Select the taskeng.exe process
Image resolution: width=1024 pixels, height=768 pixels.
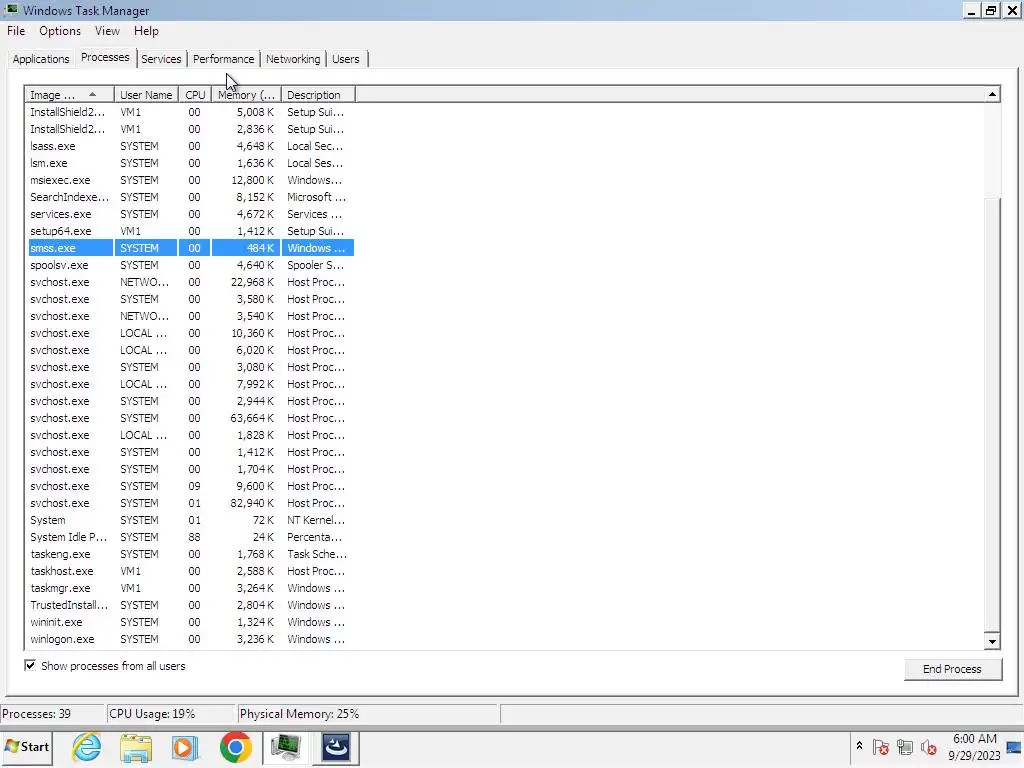pyautogui.click(x=191, y=554)
